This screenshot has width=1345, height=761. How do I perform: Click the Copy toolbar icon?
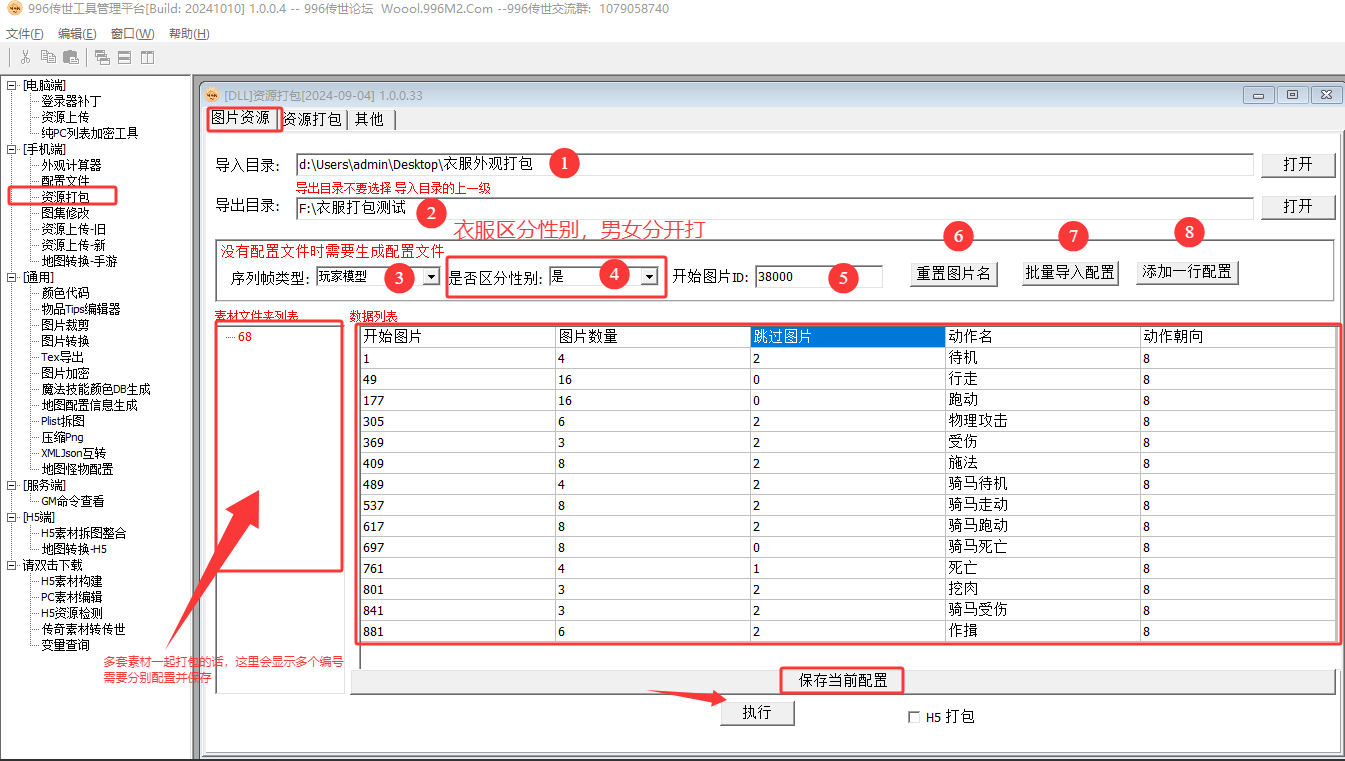point(48,57)
